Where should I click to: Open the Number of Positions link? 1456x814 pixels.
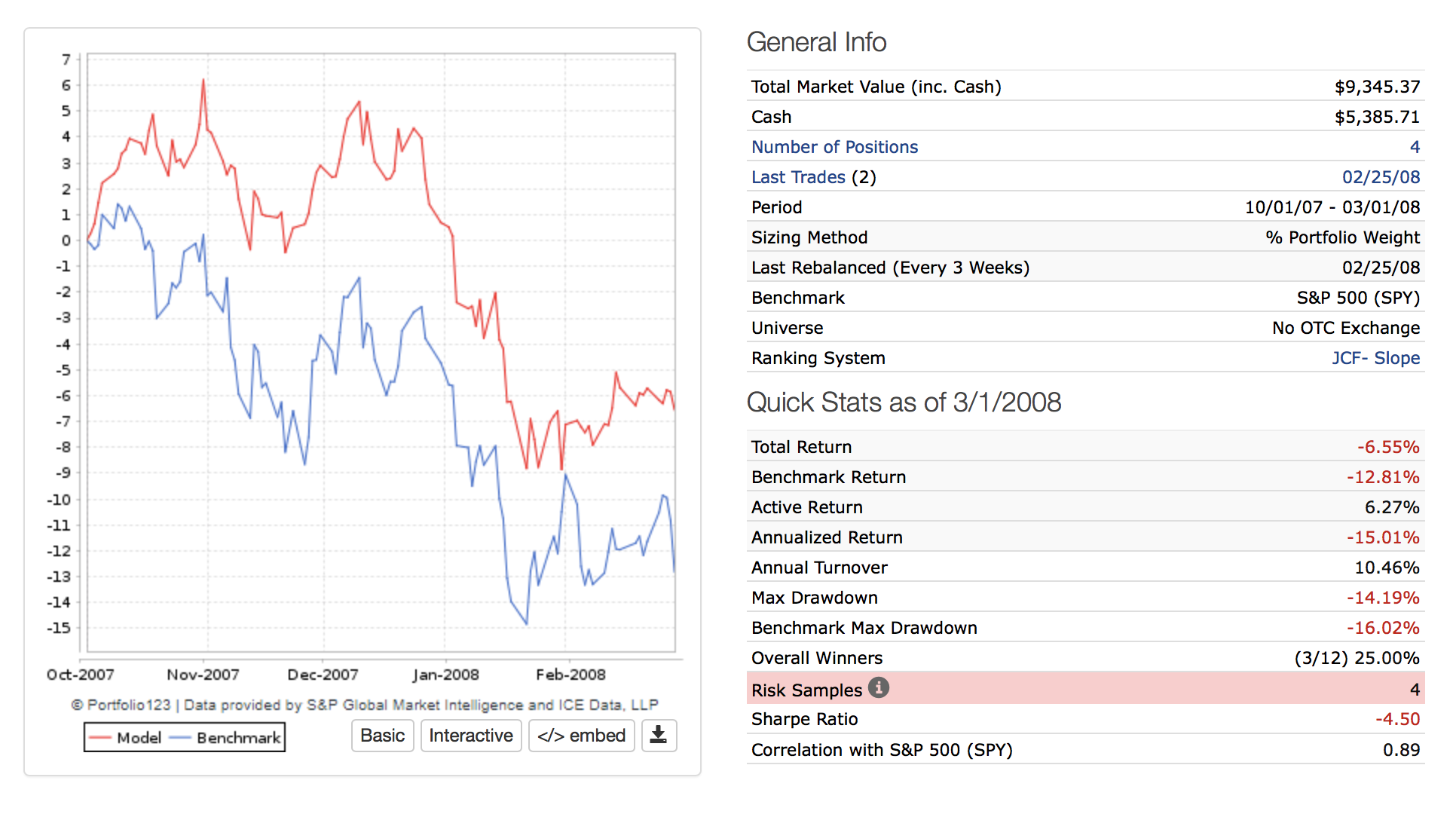click(834, 147)
